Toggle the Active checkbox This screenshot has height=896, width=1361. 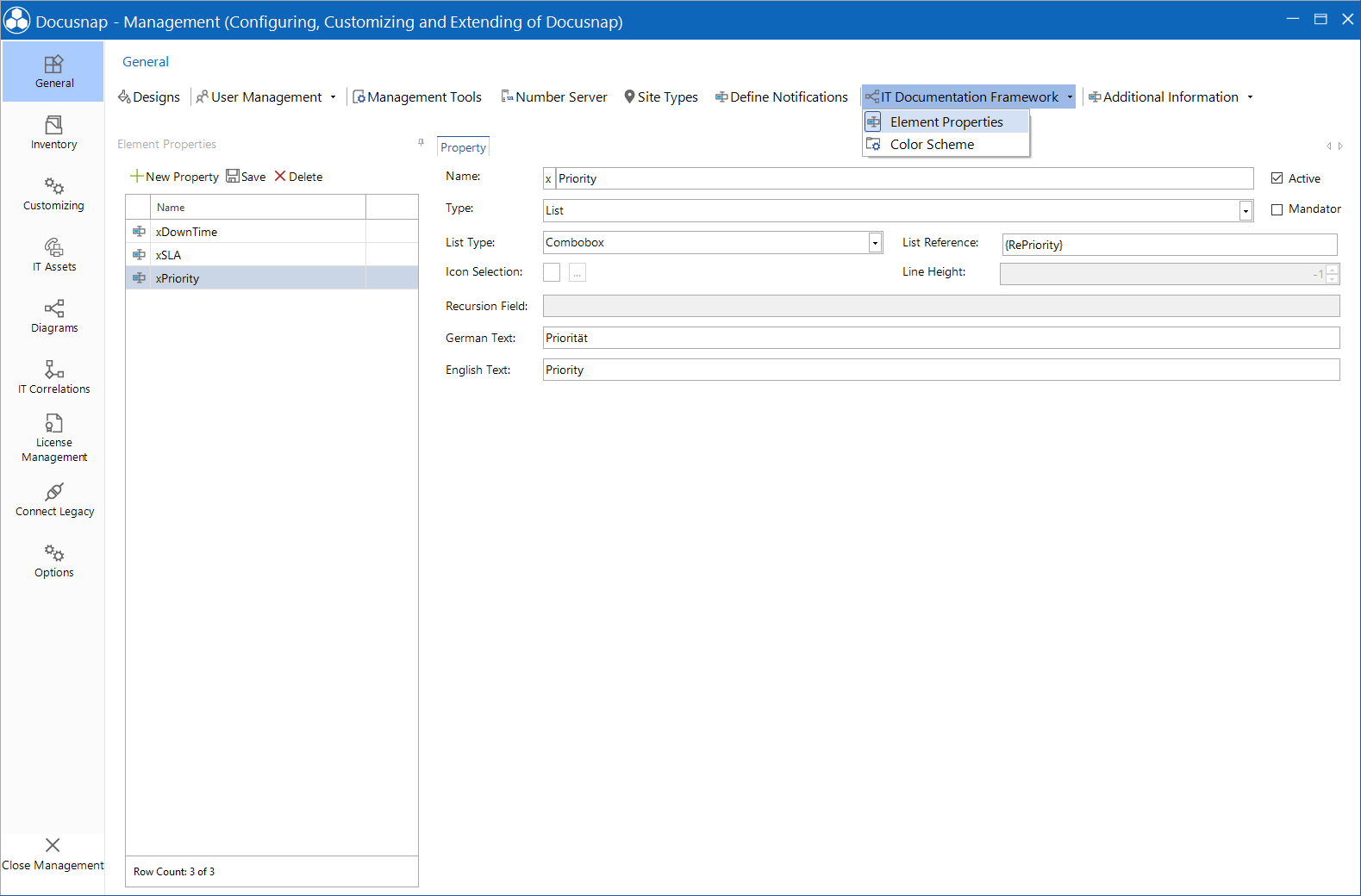point(1277,178)
